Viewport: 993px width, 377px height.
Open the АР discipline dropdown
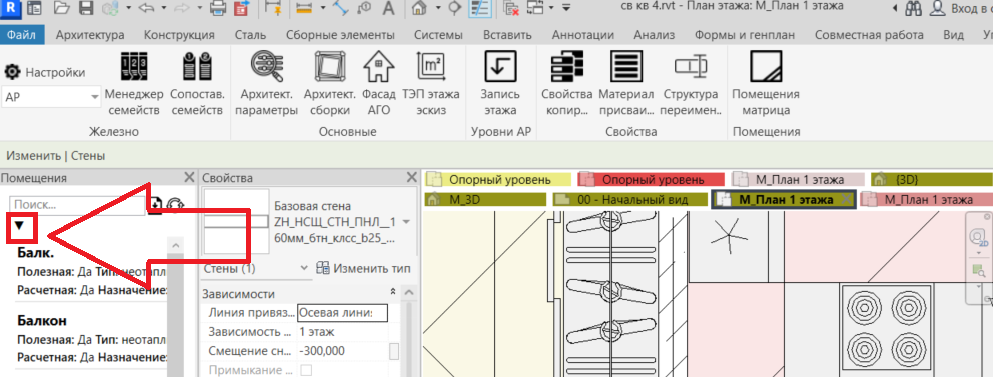point(51,97)
